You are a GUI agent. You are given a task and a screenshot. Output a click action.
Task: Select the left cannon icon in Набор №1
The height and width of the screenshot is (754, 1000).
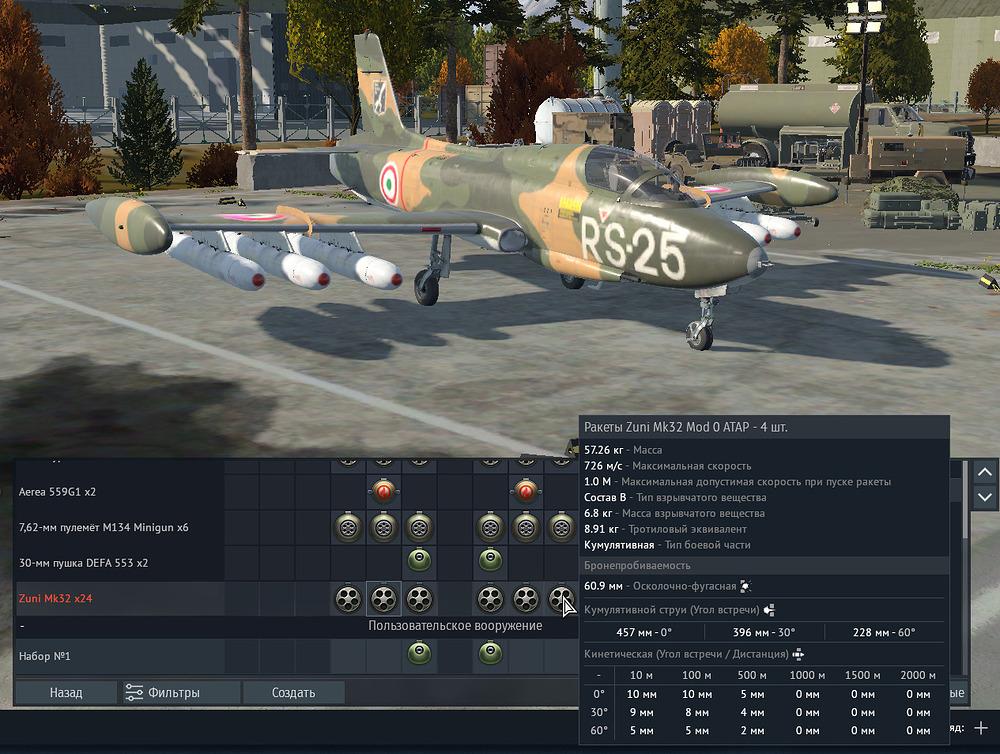[x=419, y=655]
